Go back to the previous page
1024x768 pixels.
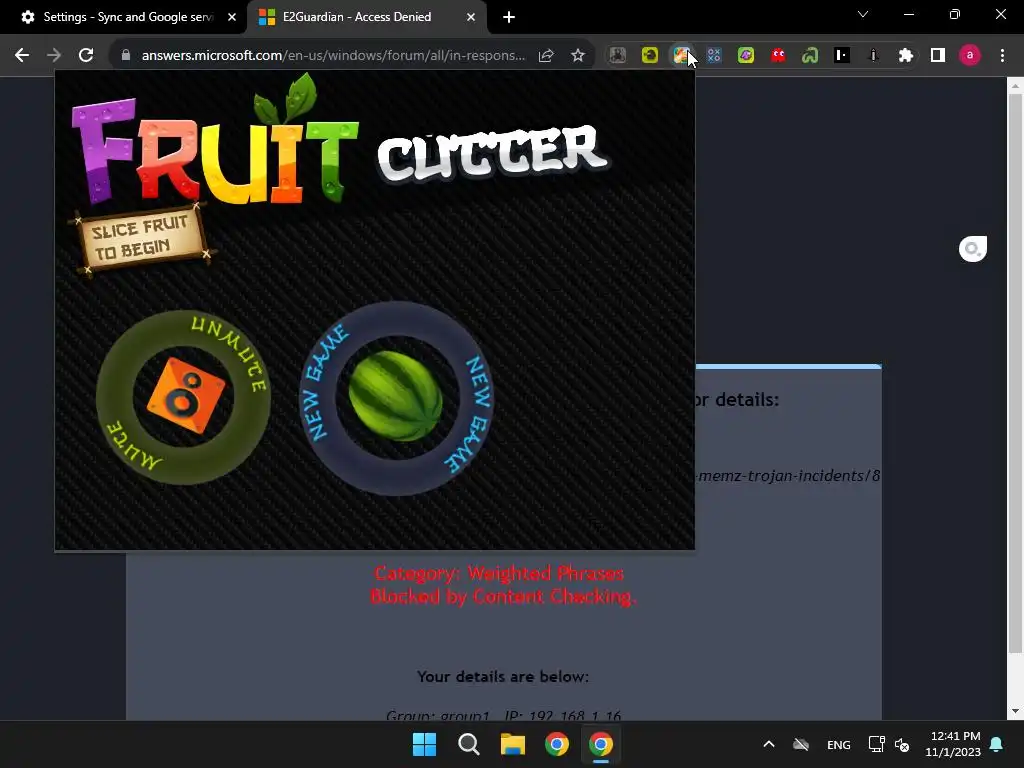(x=22, y=56)
